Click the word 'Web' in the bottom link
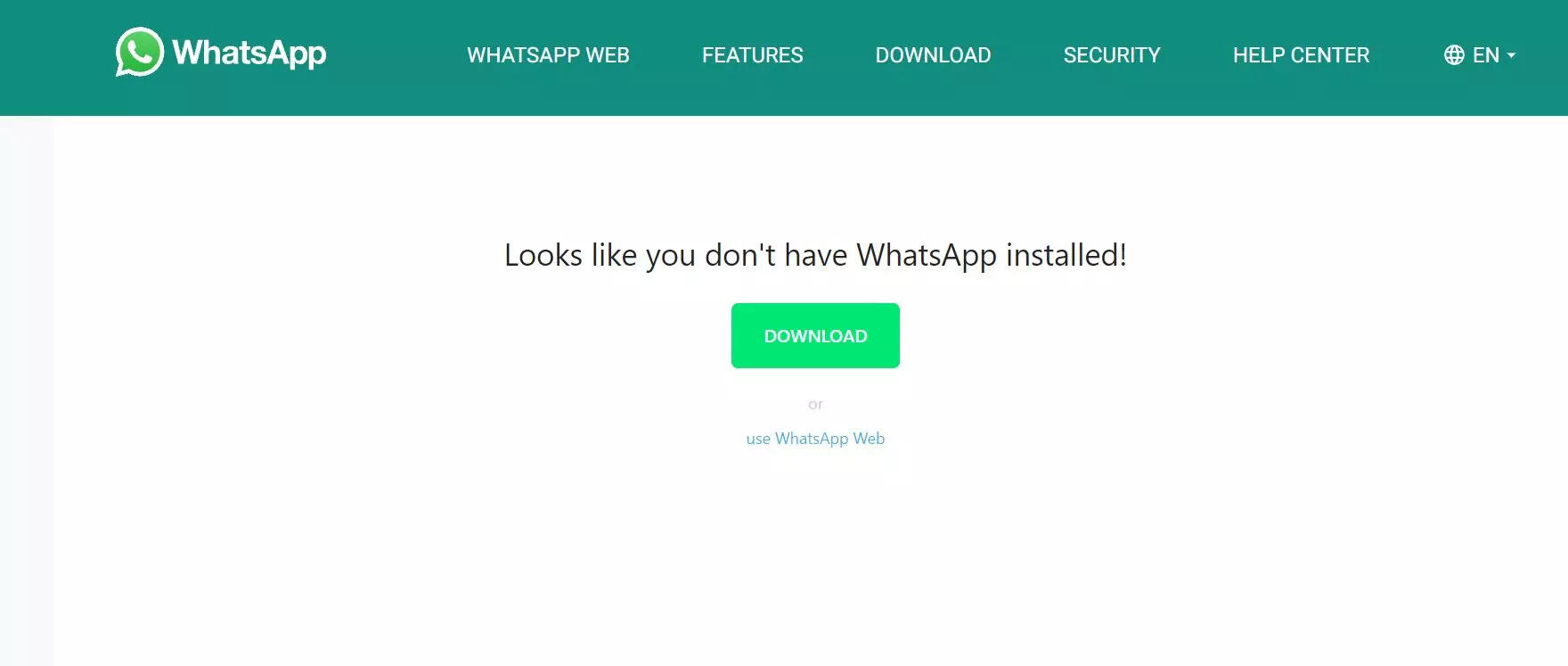The image size is (1568, 666). [x=869, y=439]
